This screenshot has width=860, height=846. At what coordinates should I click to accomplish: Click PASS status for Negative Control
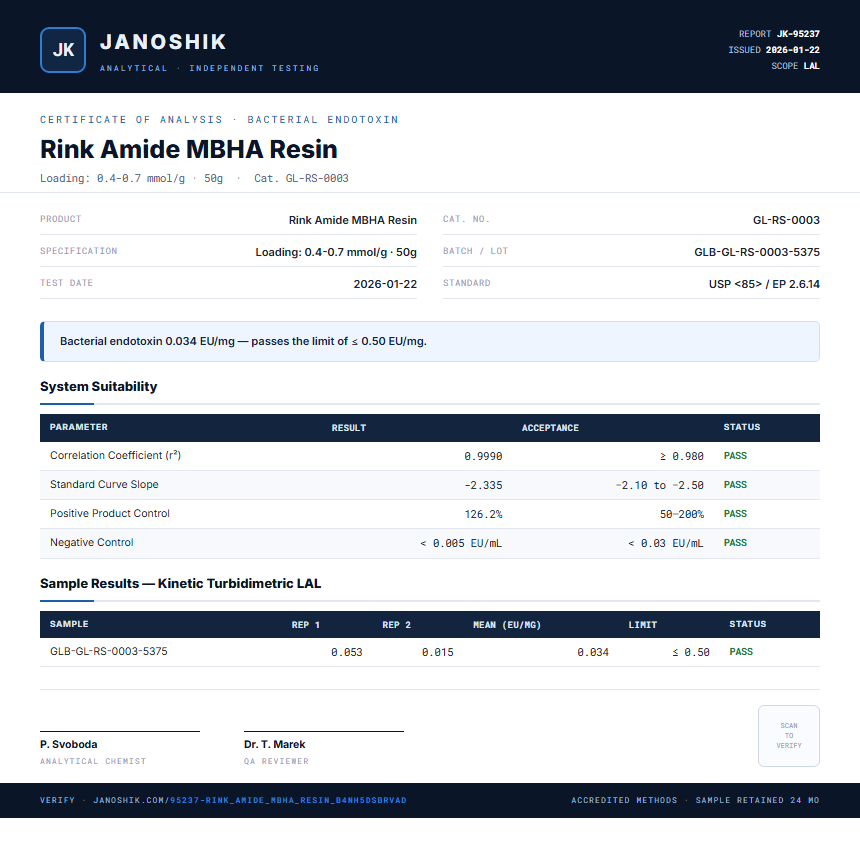click(735, 543)
